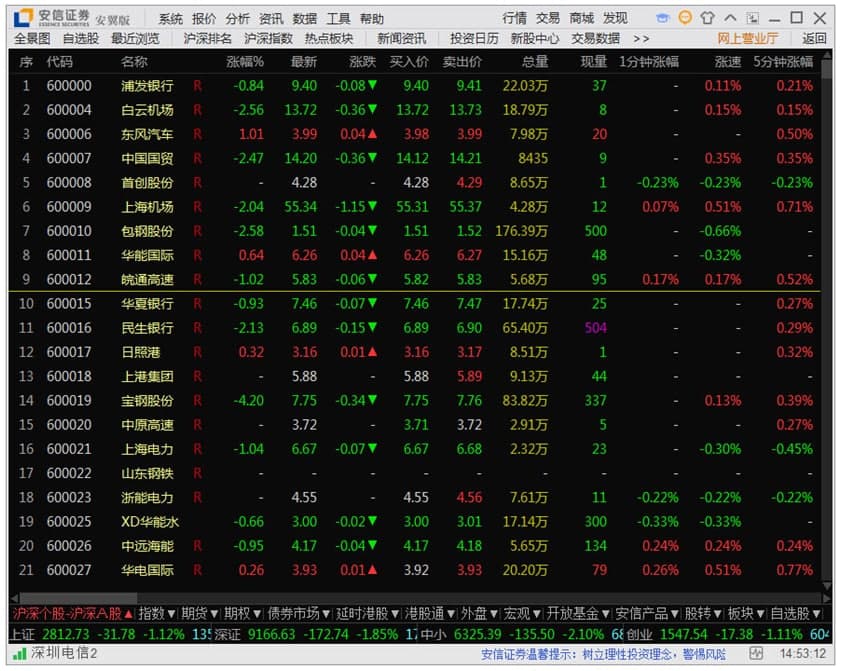
Task: Click the green signal strength icon
Action: 20,653
